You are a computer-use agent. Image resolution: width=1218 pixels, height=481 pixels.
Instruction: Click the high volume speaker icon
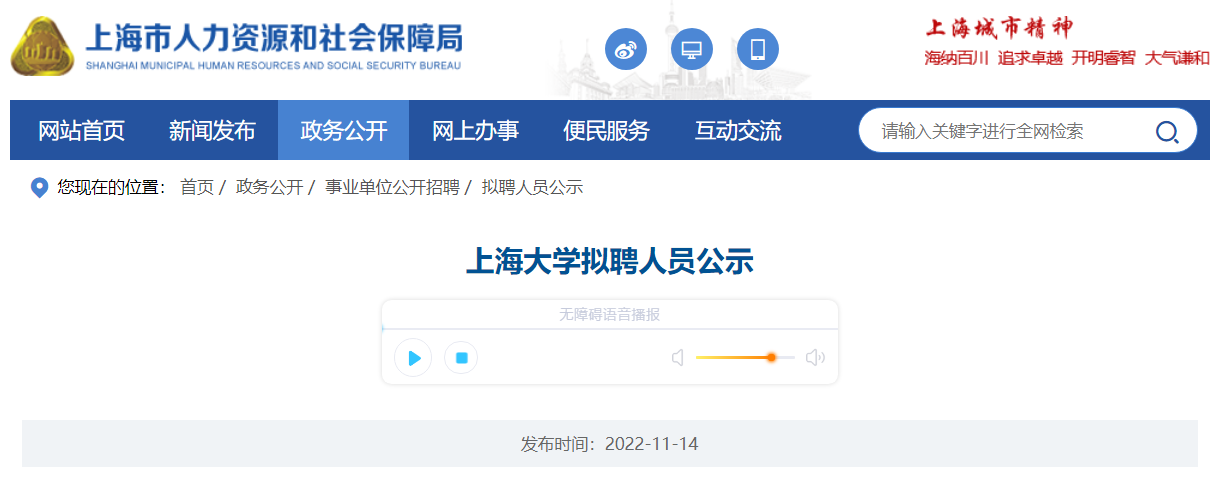[x=815, y=358]
